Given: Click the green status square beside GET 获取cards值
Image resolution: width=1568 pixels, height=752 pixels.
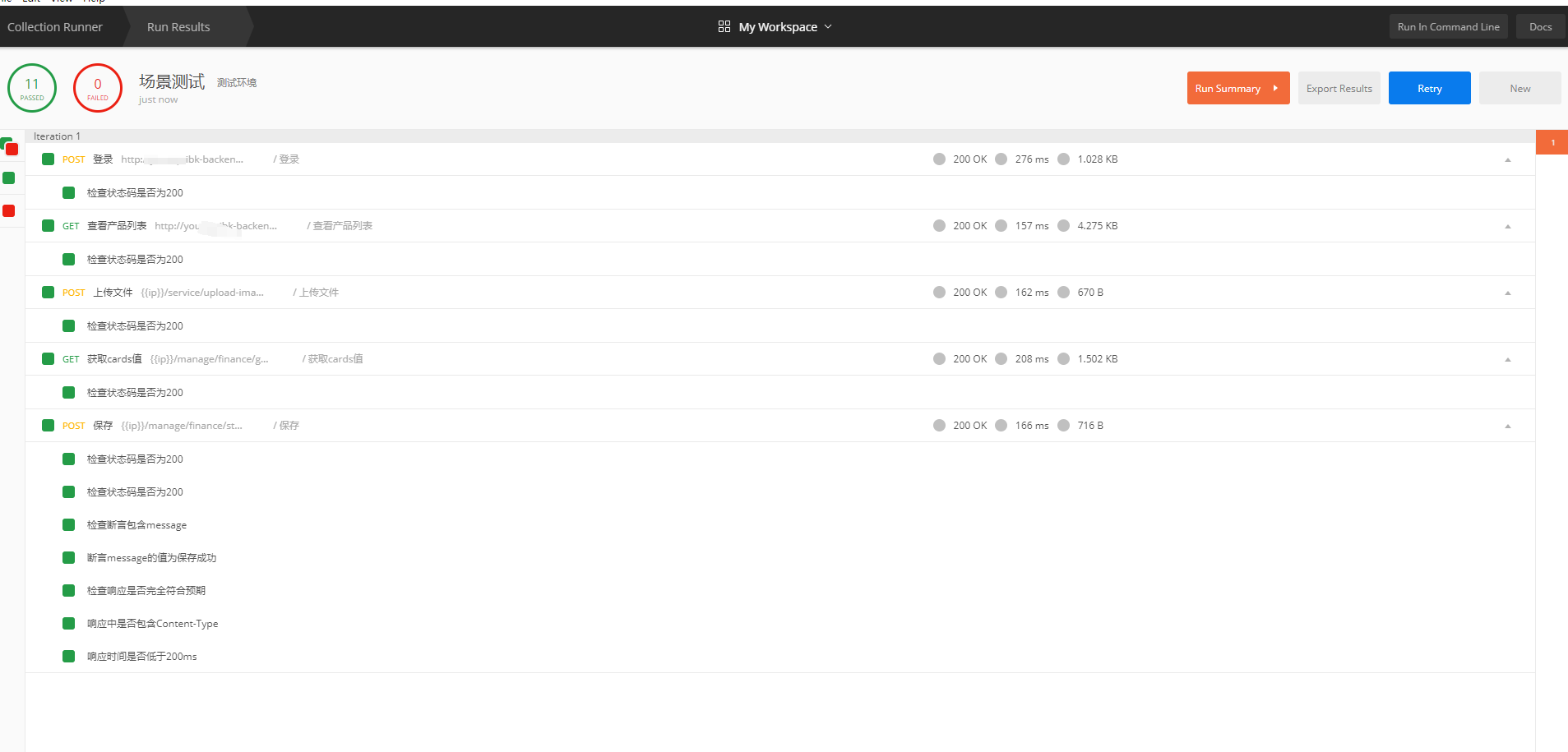Looking at the screenshot, I should click(x=47, y=358).
